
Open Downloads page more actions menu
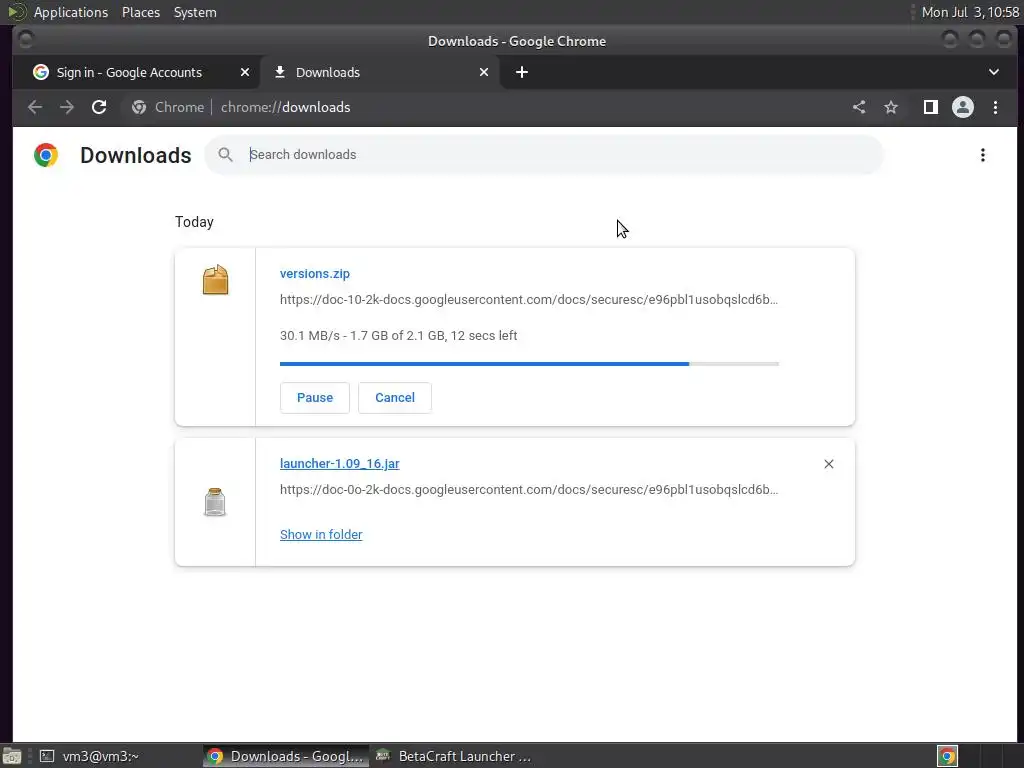[x=983, y=155]
